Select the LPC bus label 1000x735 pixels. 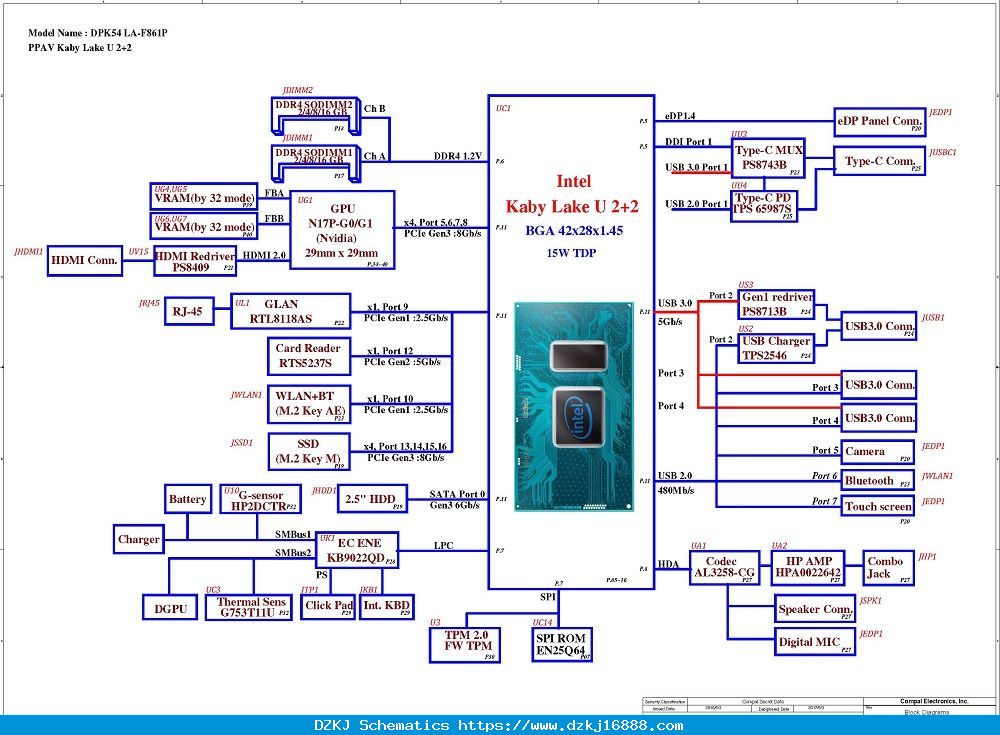pyautogui.click(x=443, y=546)
